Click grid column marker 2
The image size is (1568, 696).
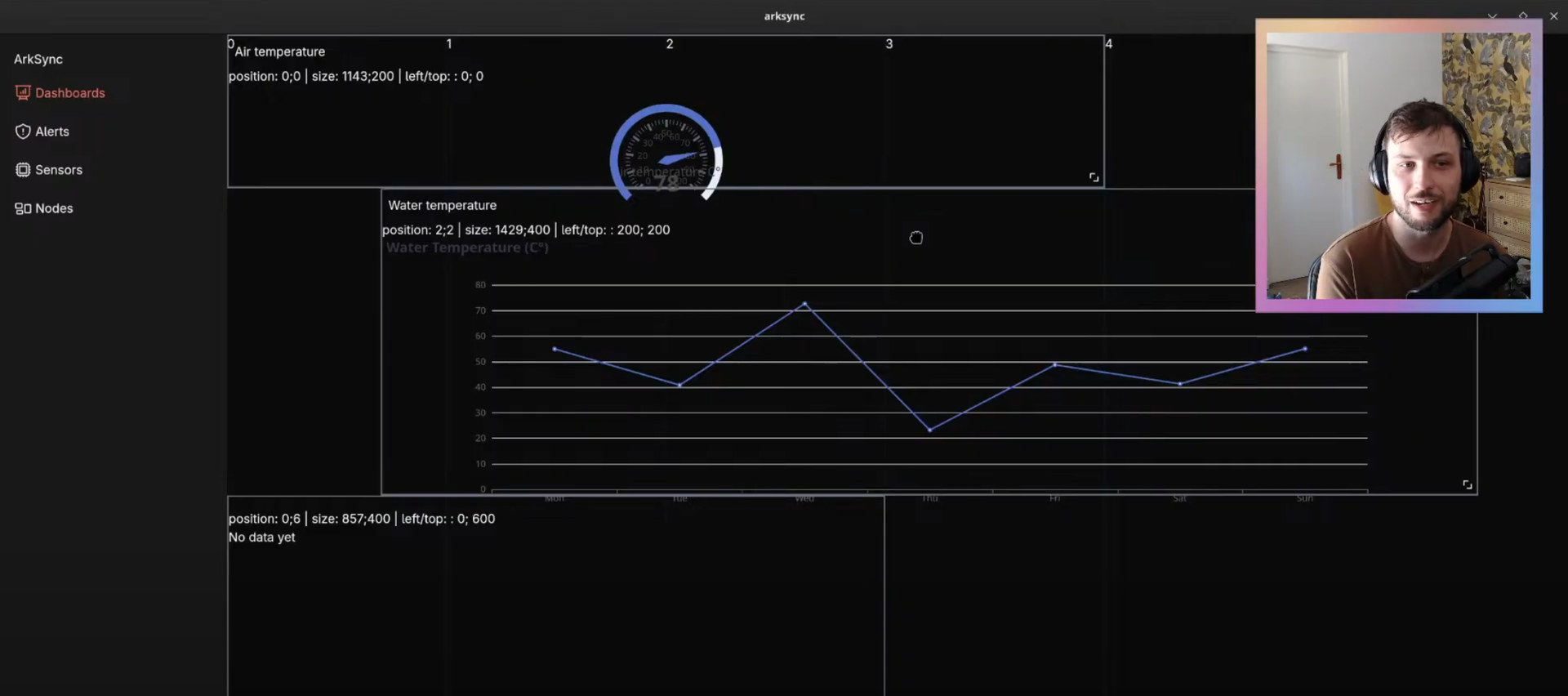click(x=670, y=44)
